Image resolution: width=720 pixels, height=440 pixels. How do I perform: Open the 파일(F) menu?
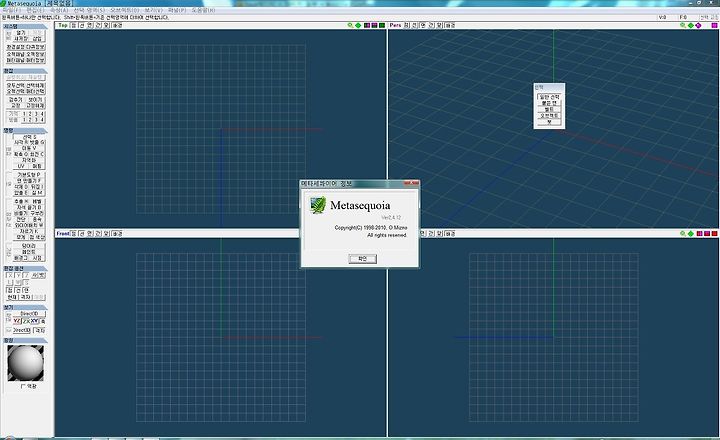click(x=11, y=10)
